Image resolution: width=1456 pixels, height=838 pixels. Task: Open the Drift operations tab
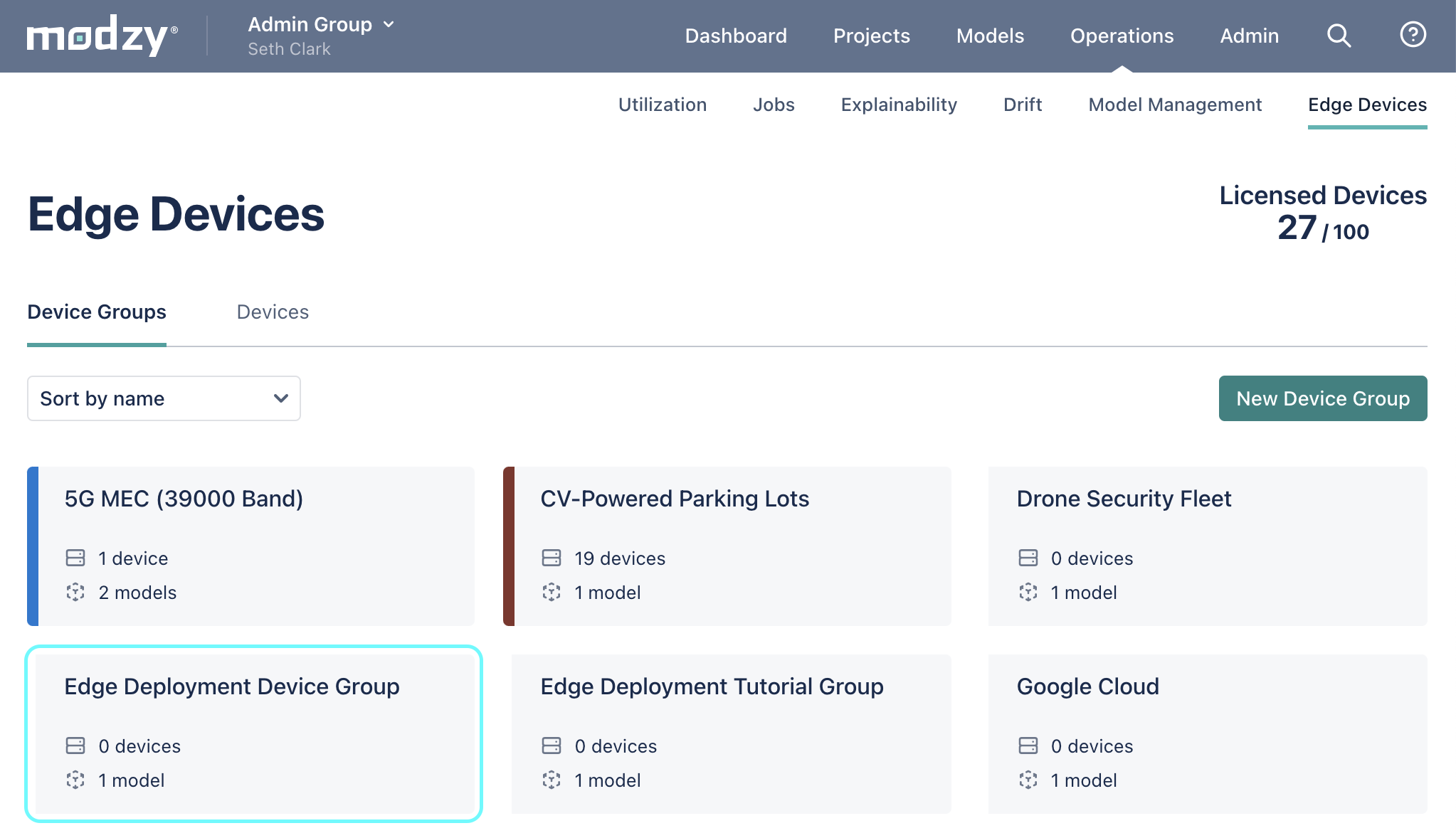coord(1023,105)
